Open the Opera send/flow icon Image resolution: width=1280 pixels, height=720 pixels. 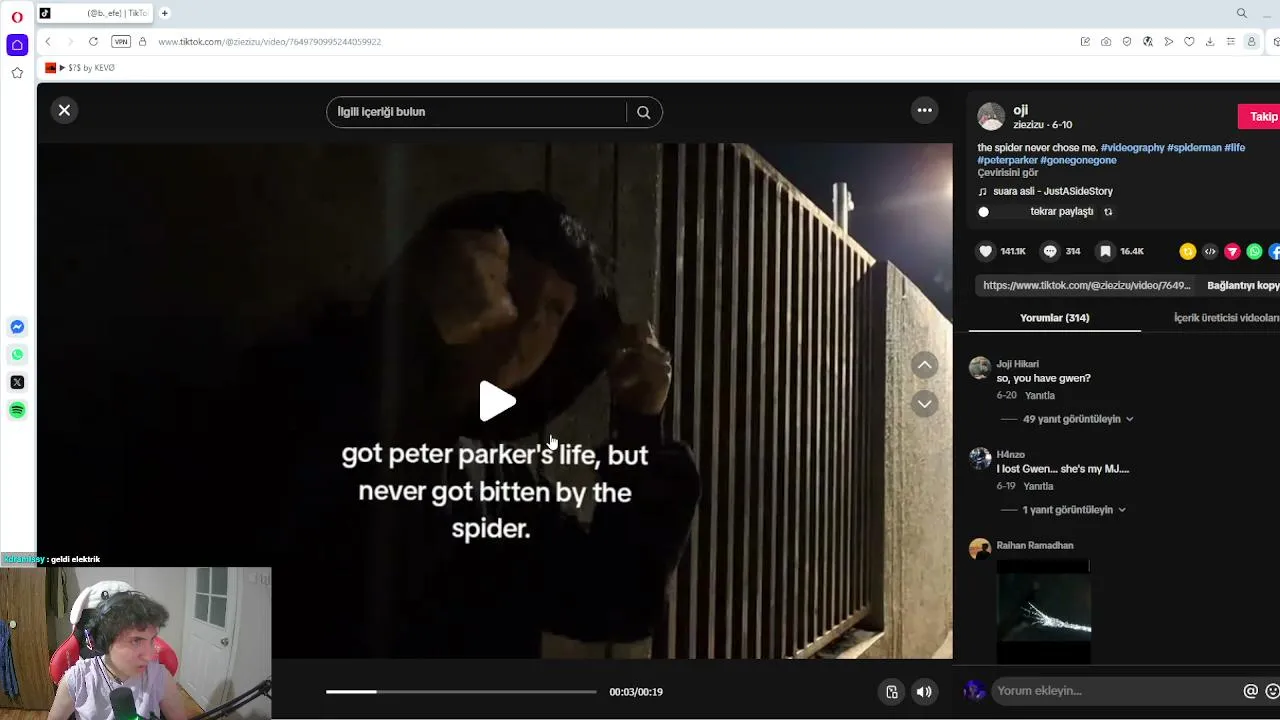pyautogui.click(x=1168, y=42)
